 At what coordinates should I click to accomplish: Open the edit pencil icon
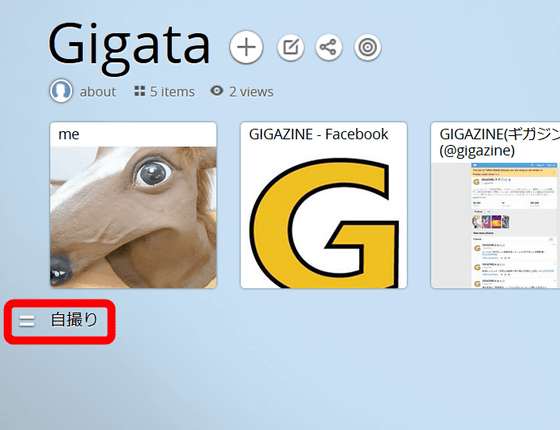[291, 47]
